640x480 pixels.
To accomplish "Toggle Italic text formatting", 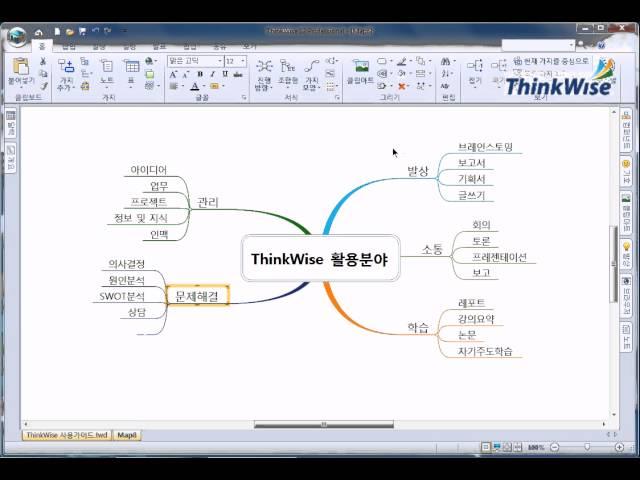I will coord(212,74).
